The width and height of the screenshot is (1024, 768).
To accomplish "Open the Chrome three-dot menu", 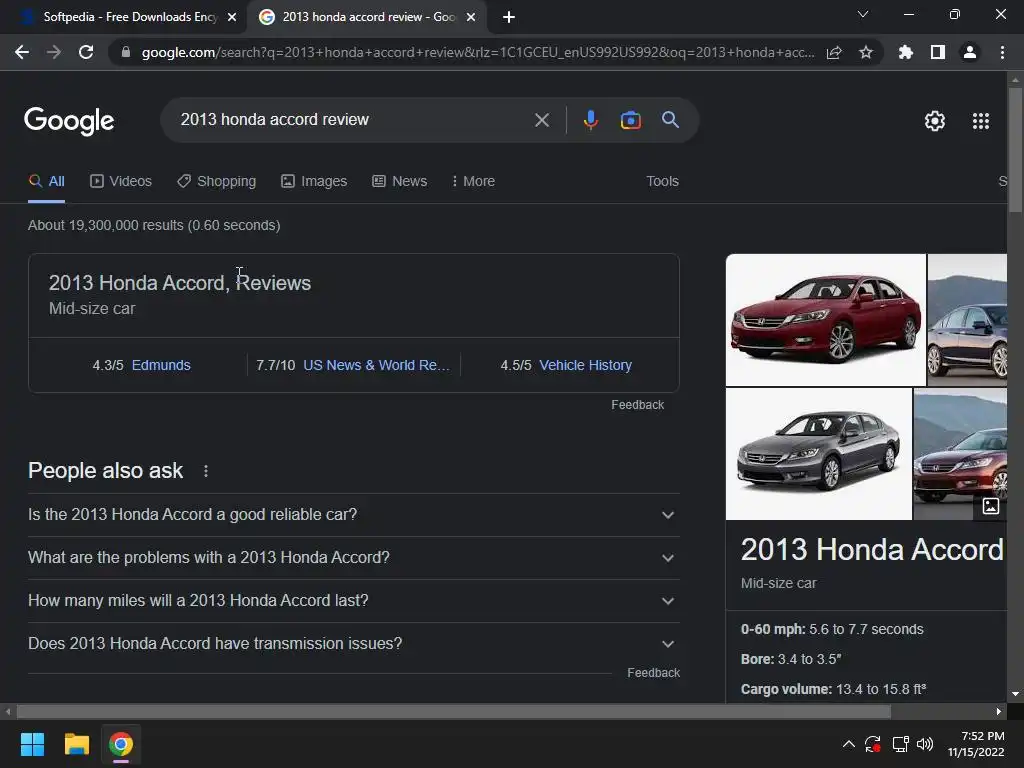I will pyautogui.click(x=1002, y=52).
